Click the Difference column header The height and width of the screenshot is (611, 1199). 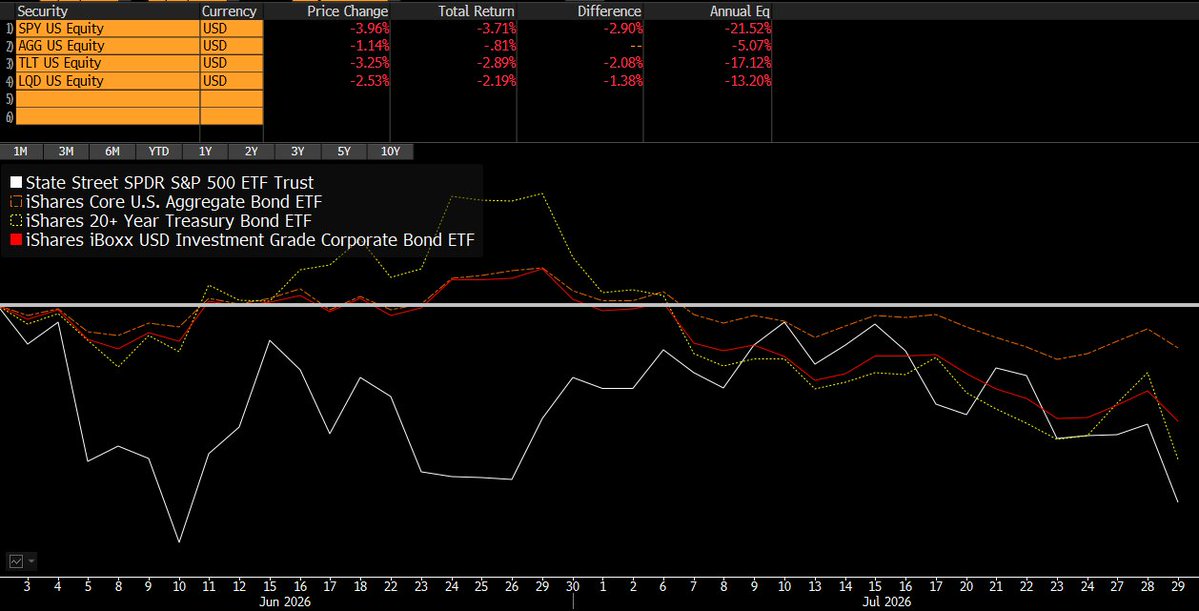[609, 11]
